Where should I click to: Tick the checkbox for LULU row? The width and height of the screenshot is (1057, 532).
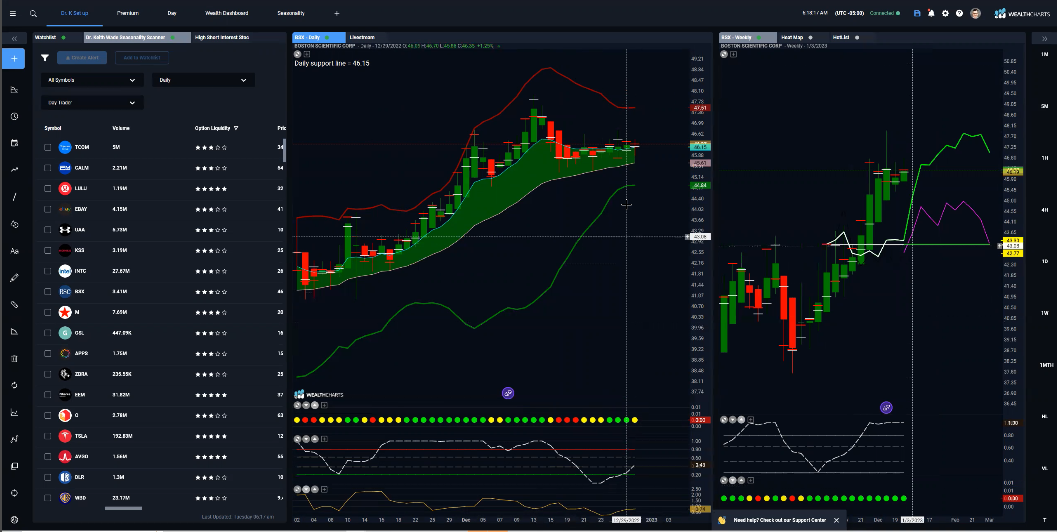[x=47, y=188]
